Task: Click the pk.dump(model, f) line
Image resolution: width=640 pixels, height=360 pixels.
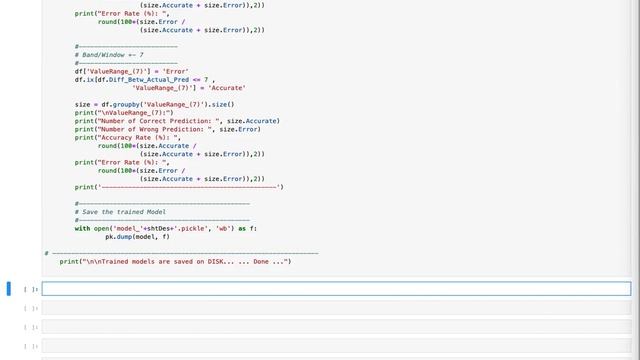Action: pyautogui.click(x=138, y=237)
